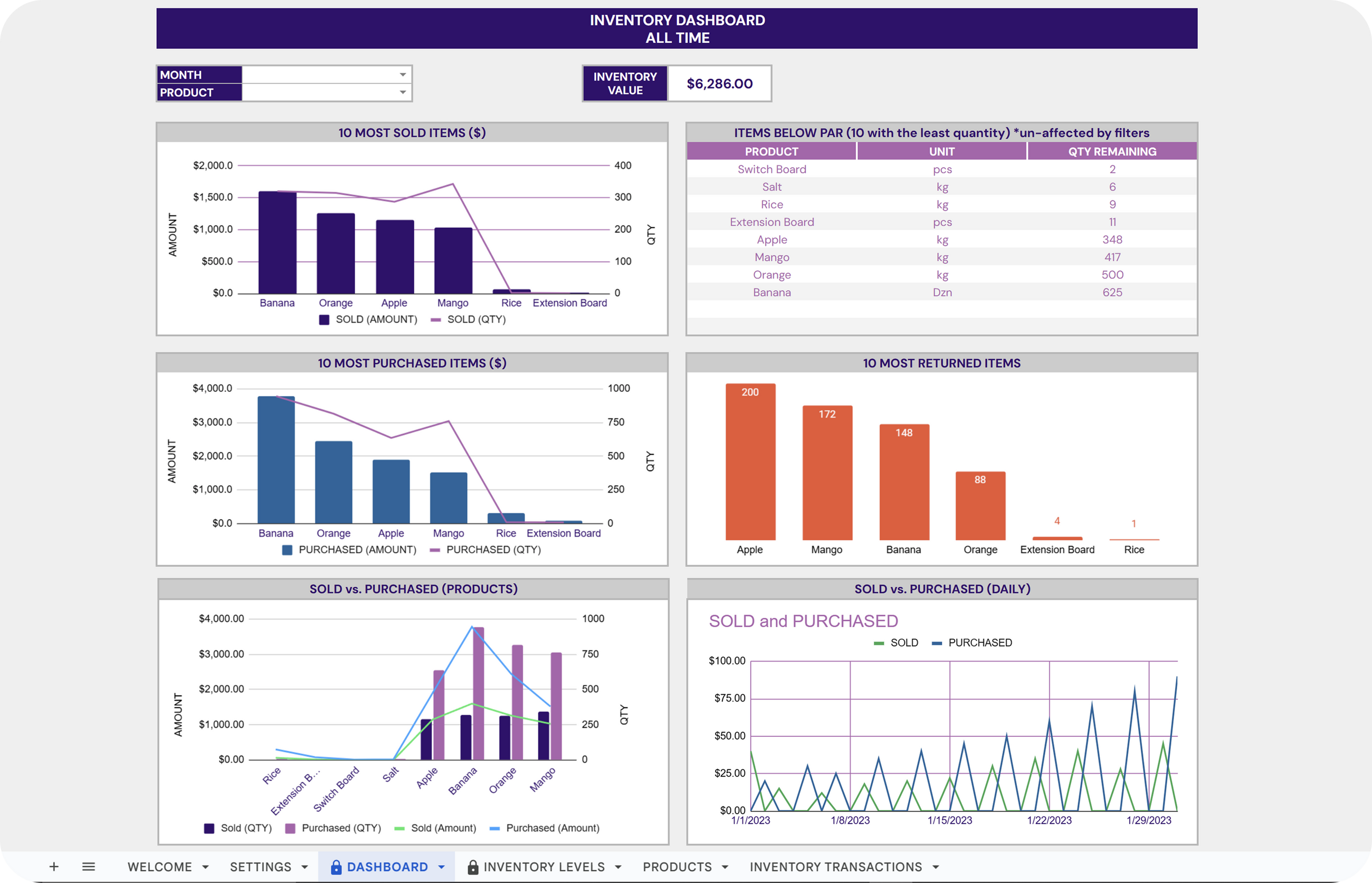Open the PRODUCT filter dropdown

click(403, 92)
